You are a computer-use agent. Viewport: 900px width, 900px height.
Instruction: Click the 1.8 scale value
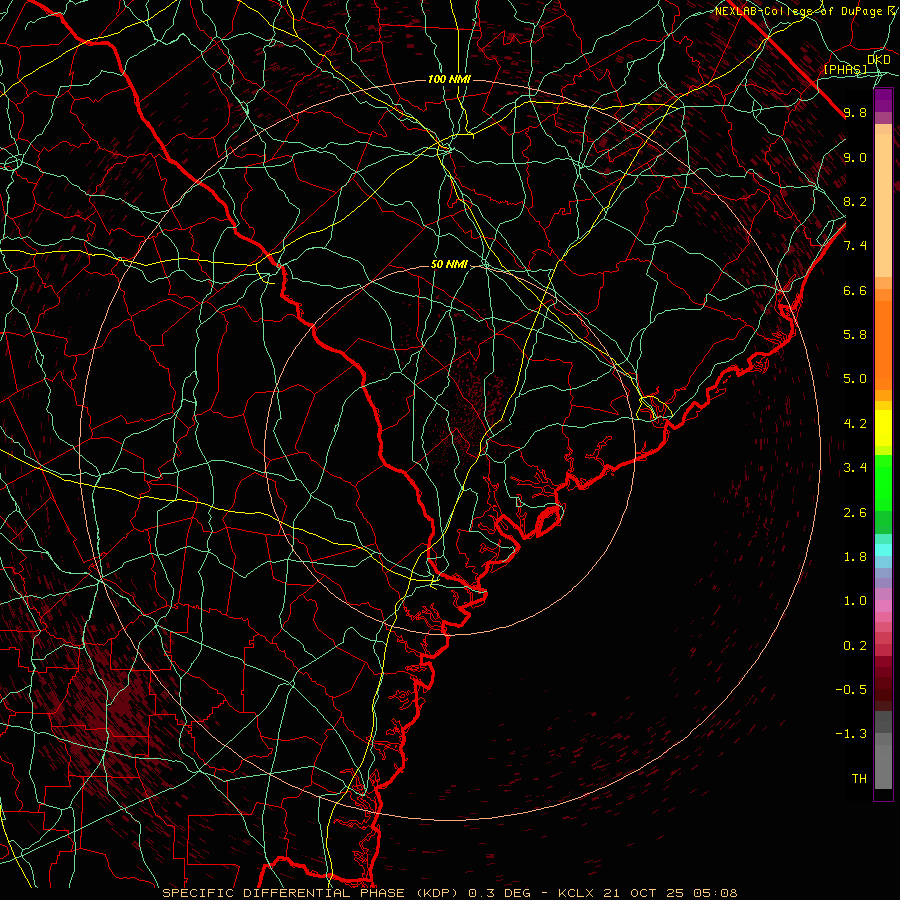point(855,557)
